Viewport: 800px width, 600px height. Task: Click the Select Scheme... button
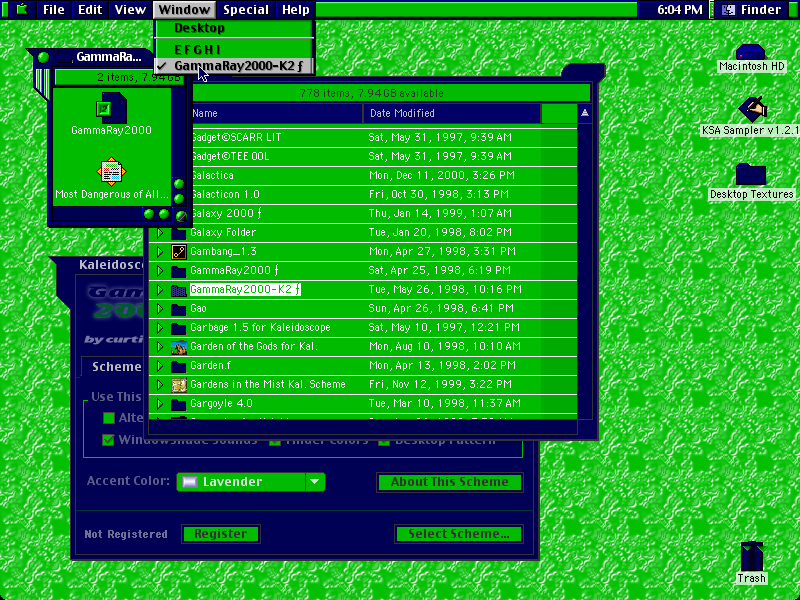click(458, 534)
